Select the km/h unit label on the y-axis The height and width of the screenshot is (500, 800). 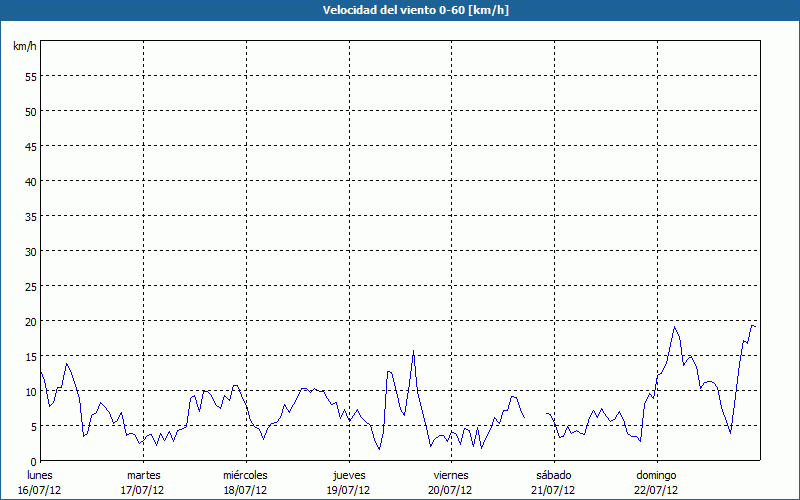[24, 47]
